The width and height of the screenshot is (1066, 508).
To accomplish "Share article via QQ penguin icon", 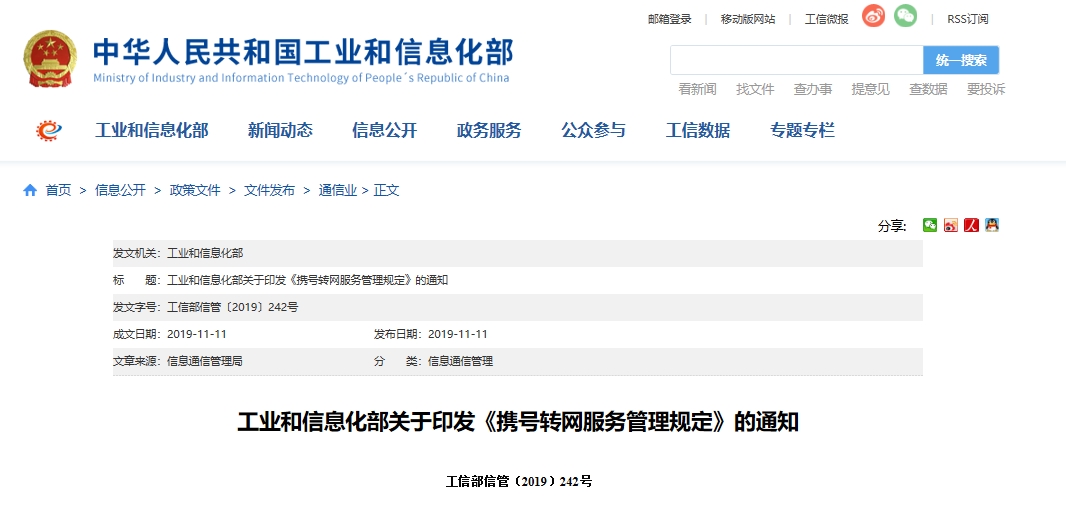I will (991, 225).
